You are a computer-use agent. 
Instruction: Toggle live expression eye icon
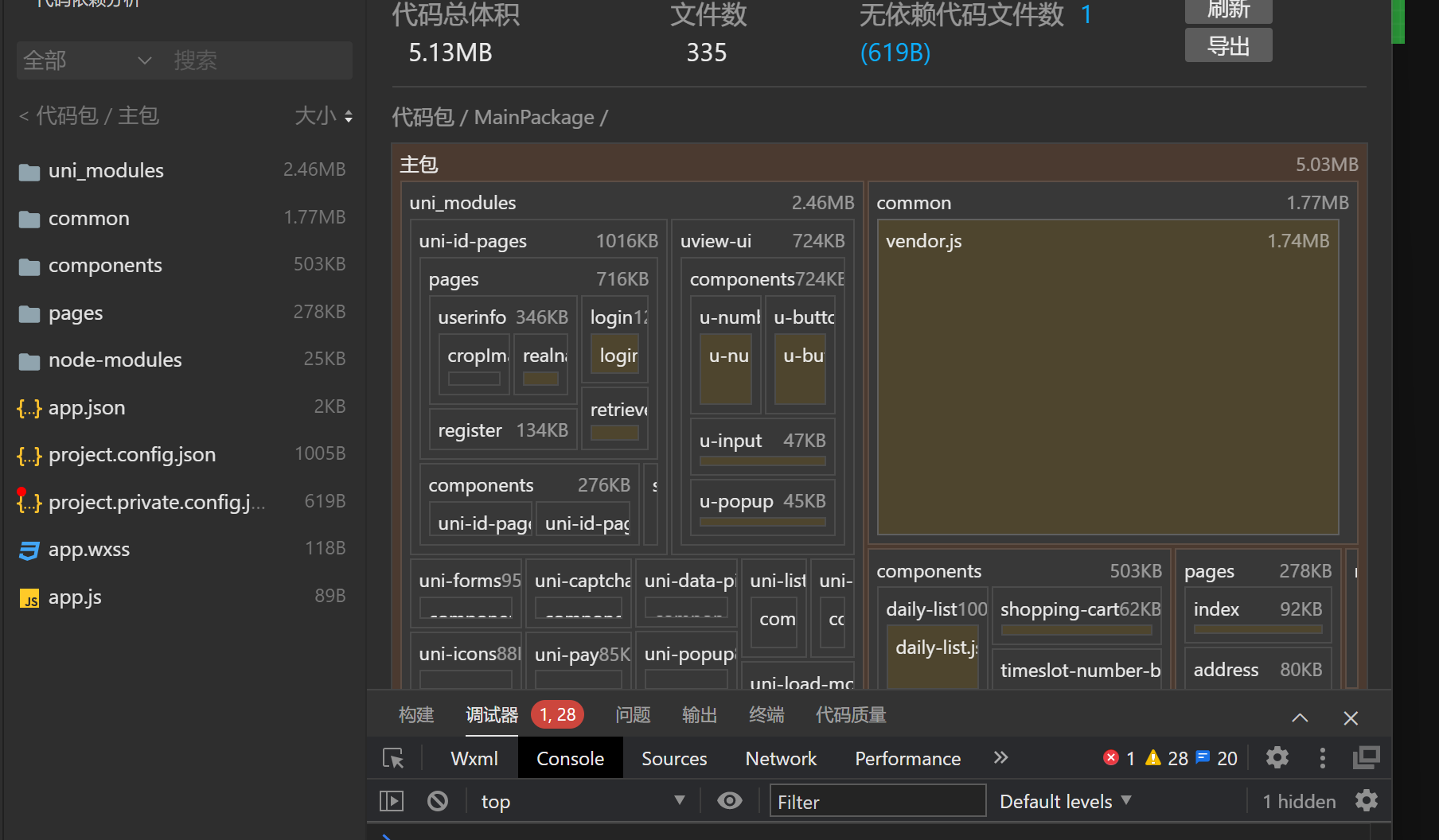tap(730, 801)
